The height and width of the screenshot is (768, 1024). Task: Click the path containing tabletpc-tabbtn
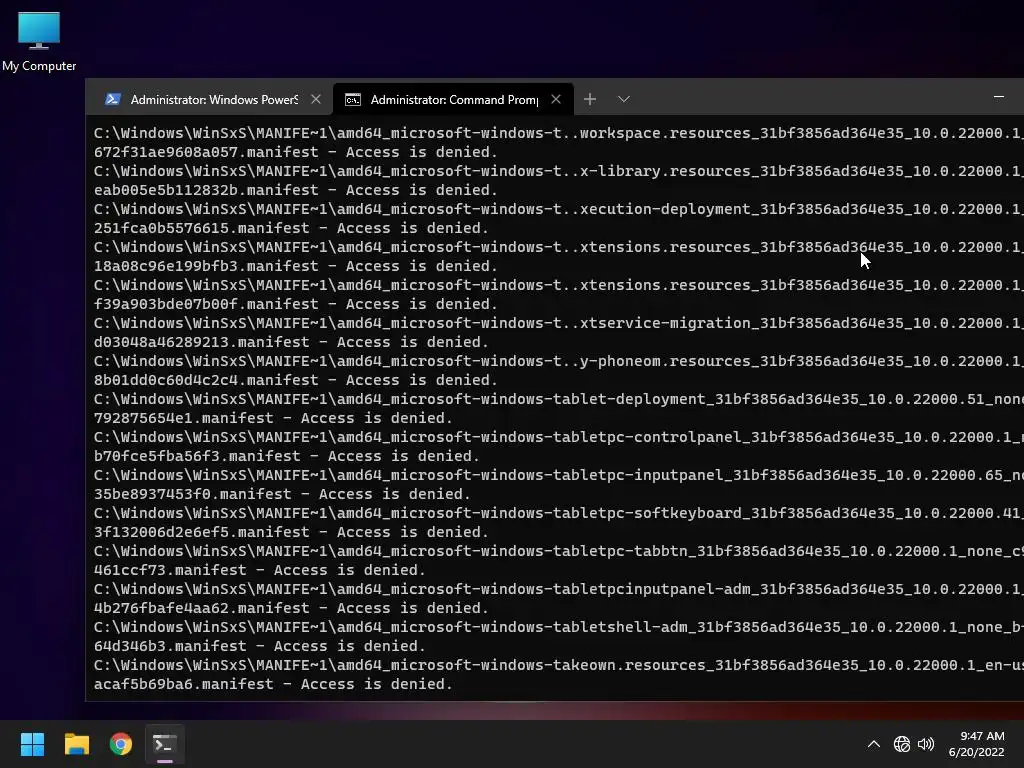click(558, 551)
